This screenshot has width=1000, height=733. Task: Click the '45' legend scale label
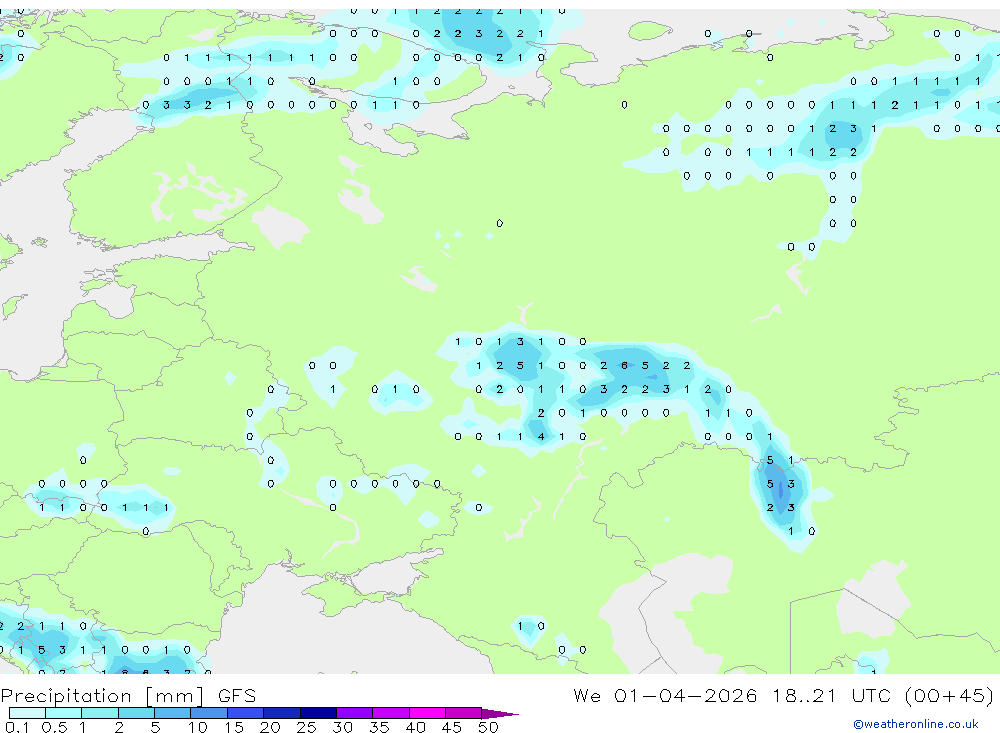[x=452, y=727]
